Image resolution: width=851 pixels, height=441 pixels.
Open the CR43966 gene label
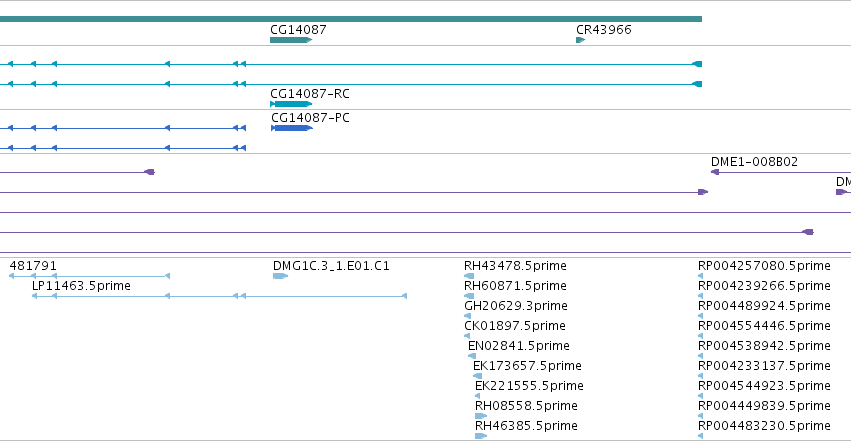(x=604, y=29)
